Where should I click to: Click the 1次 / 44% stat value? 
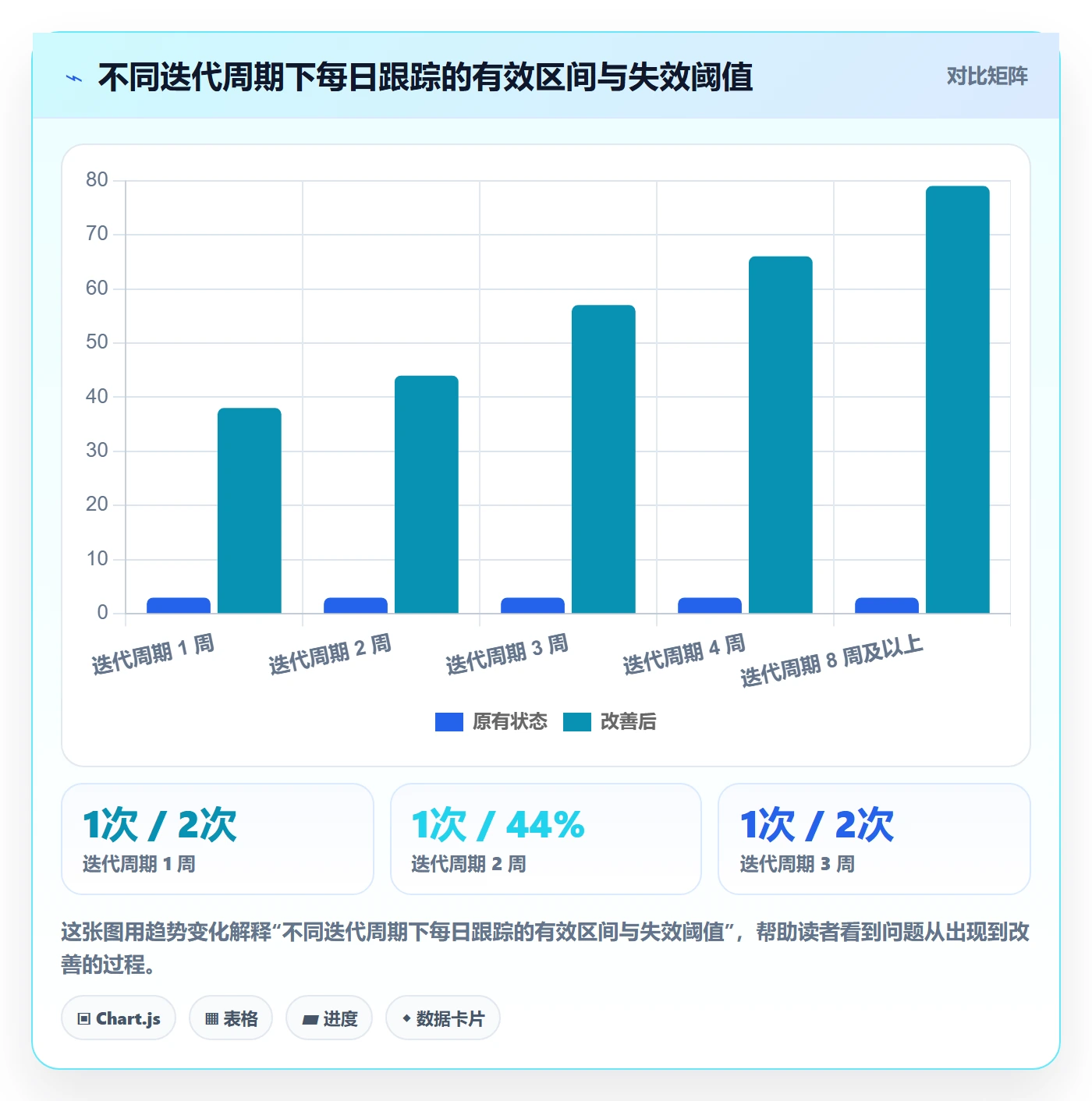point(498,825)
